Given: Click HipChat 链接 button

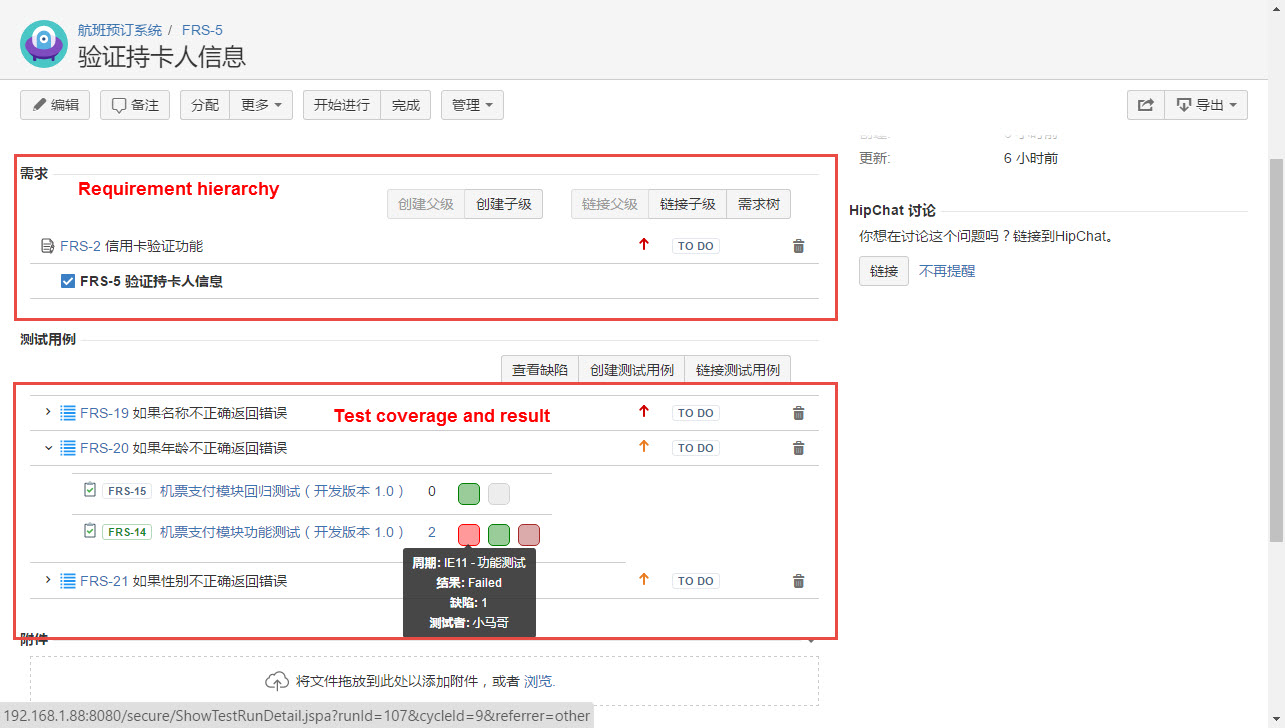Looking at the screenshot, I should click(x=884, y=271).
